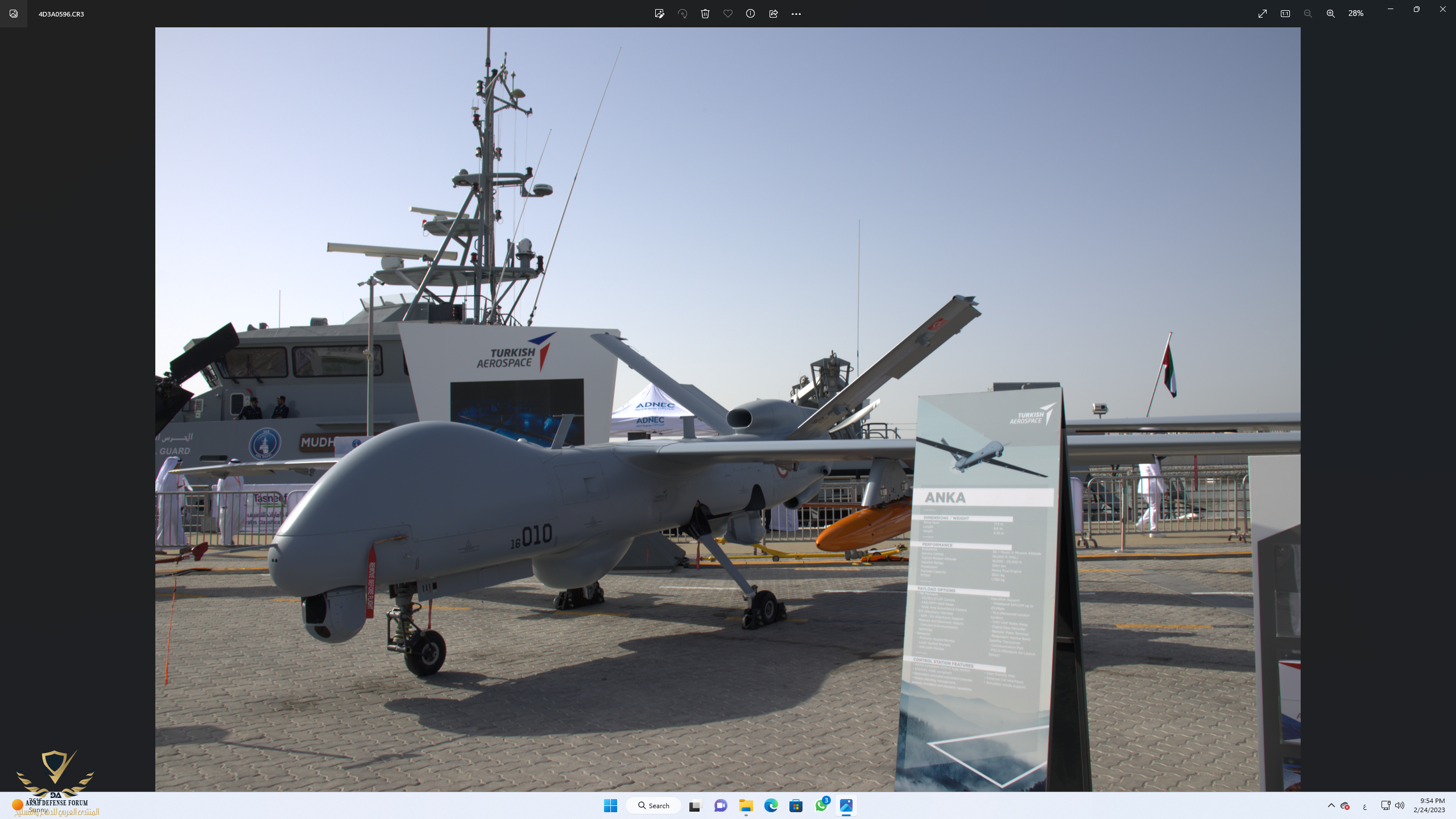Click the Edit image icon

[x=659, y=14]
